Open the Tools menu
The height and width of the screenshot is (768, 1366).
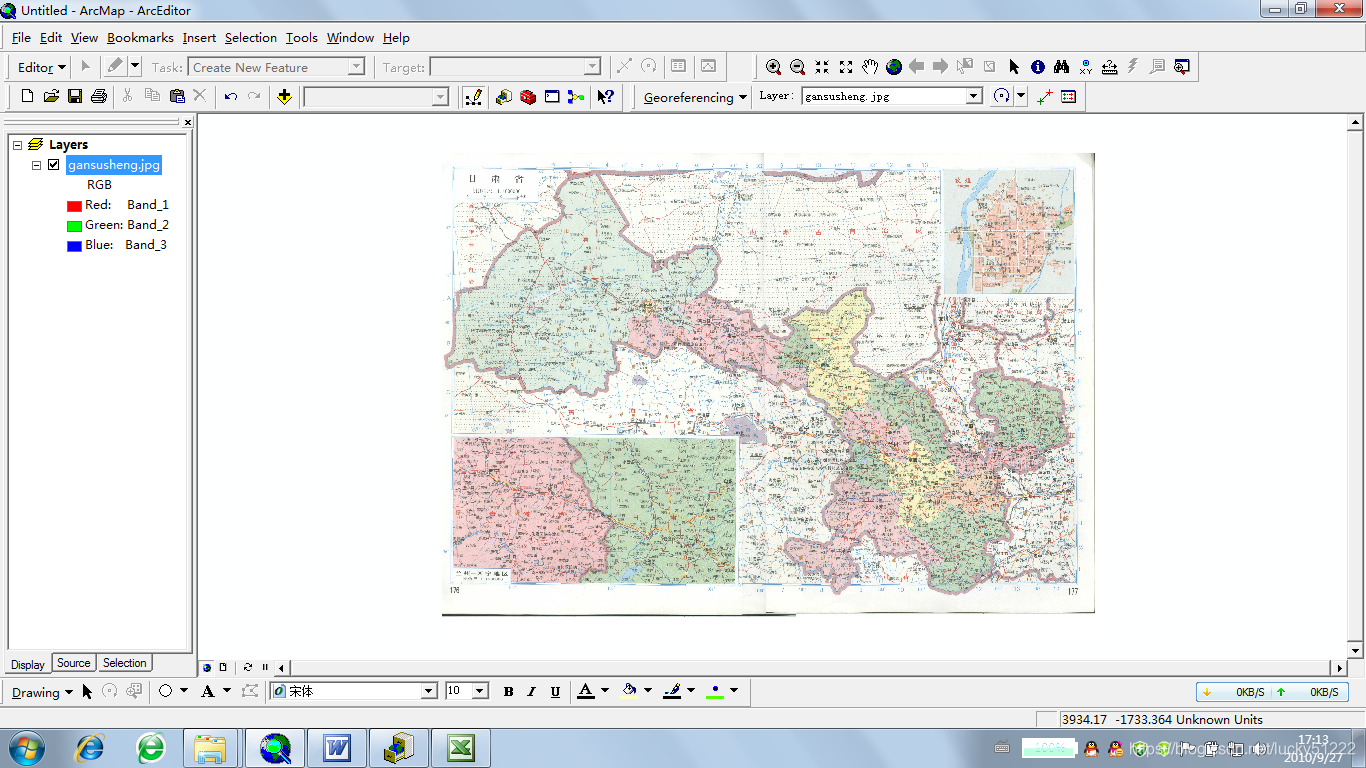[301, 37]
